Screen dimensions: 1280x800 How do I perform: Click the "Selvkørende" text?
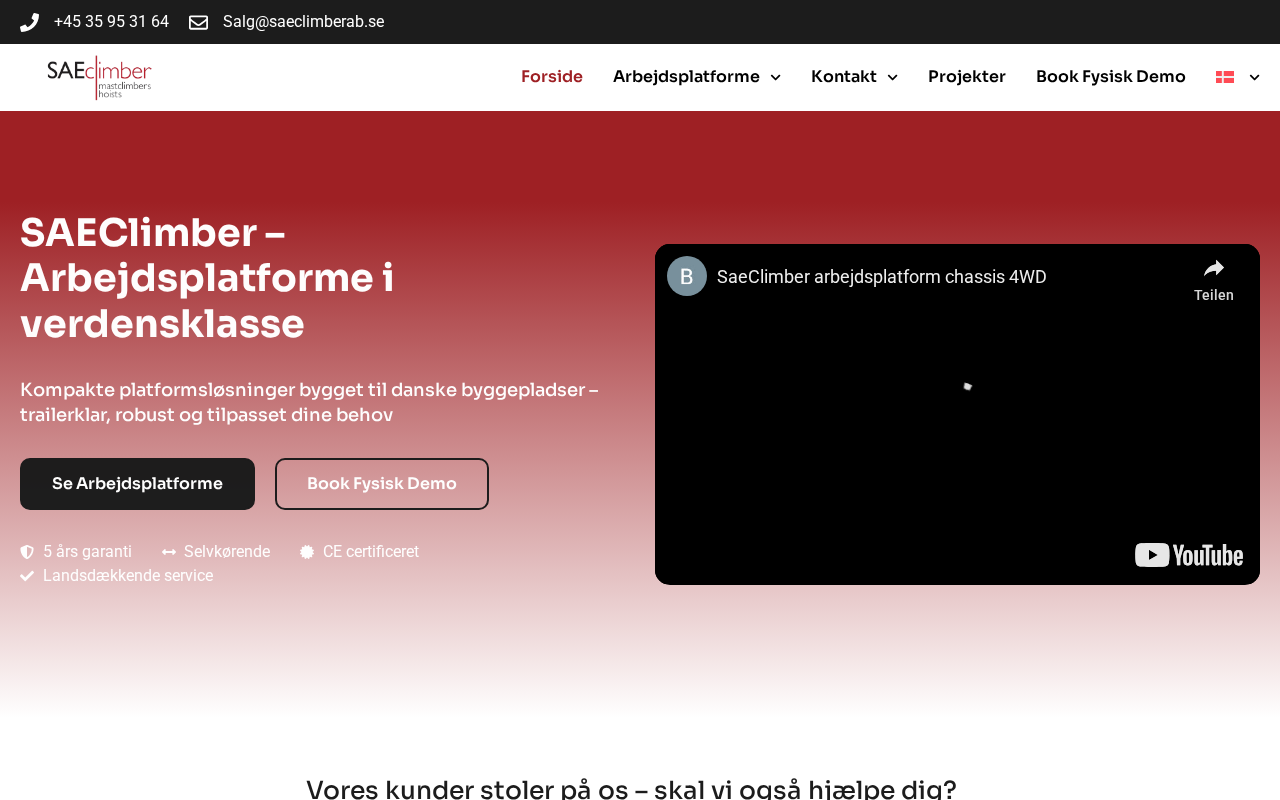tap(227, 552)
